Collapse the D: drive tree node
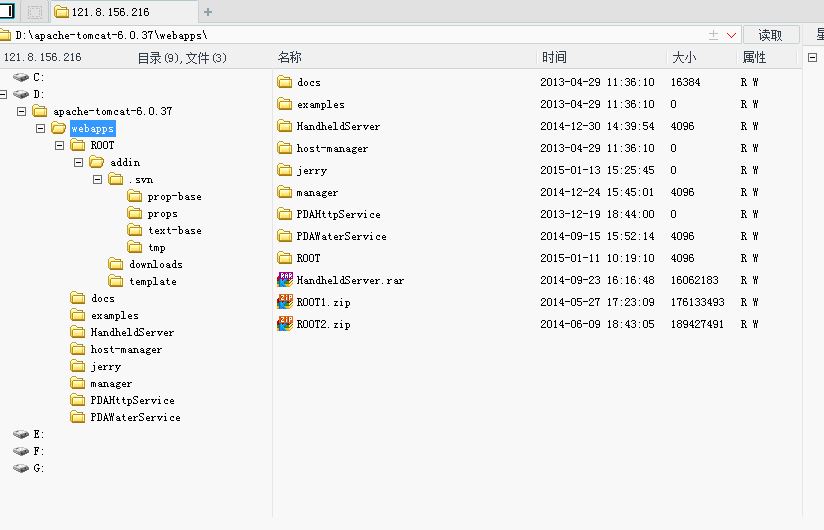This screenshot has width=824, height=530. [x=3, y=95]
